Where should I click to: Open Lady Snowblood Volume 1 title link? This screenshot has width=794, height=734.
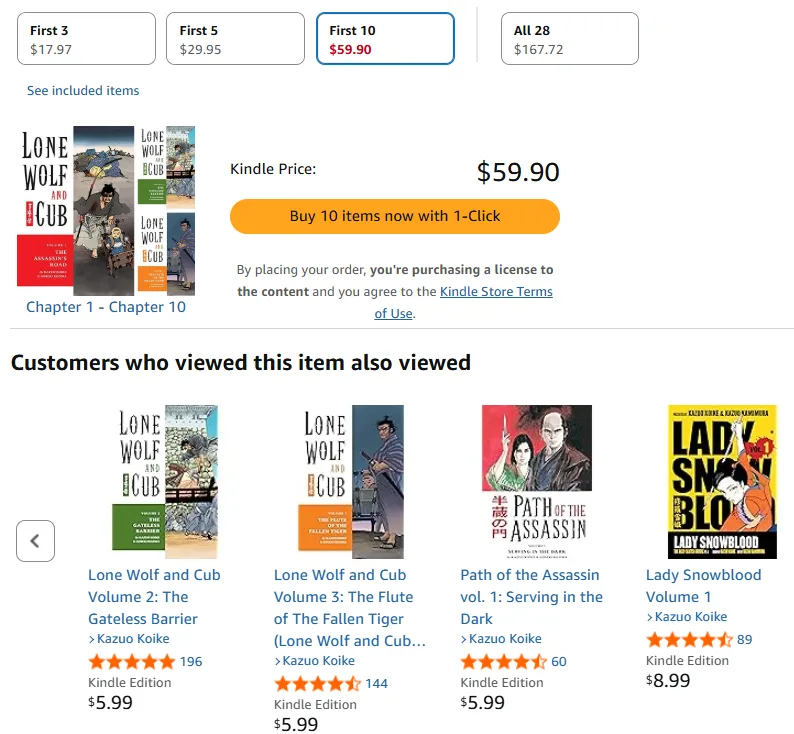point(703,586)
